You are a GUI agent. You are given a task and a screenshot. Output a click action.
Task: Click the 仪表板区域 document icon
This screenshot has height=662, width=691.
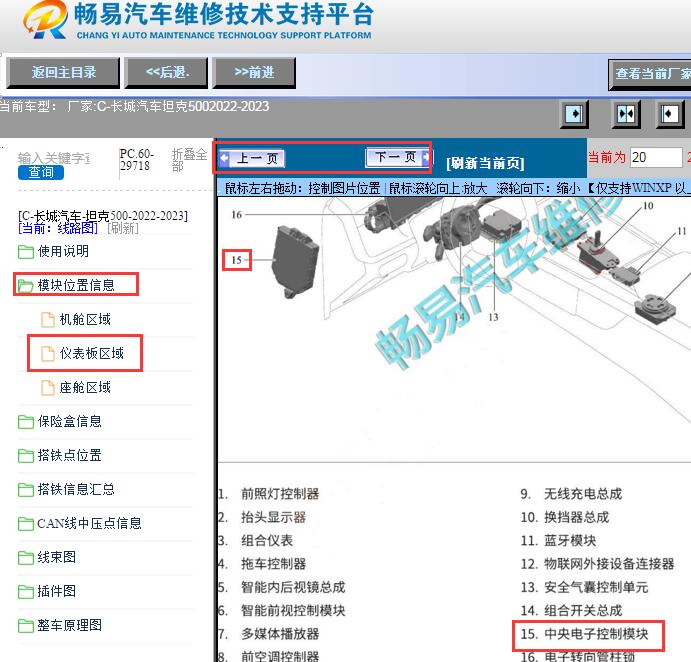[48, 353]
